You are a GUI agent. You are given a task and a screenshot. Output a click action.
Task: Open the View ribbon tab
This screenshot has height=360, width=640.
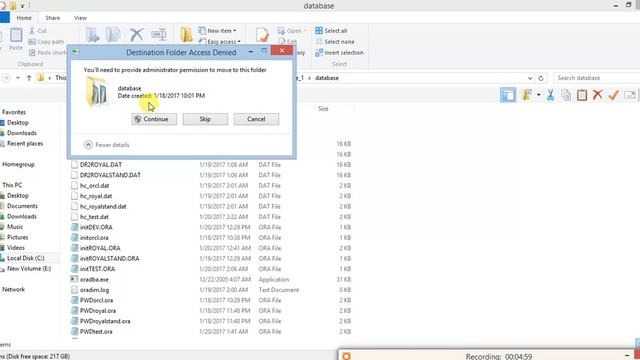point(80,18)
